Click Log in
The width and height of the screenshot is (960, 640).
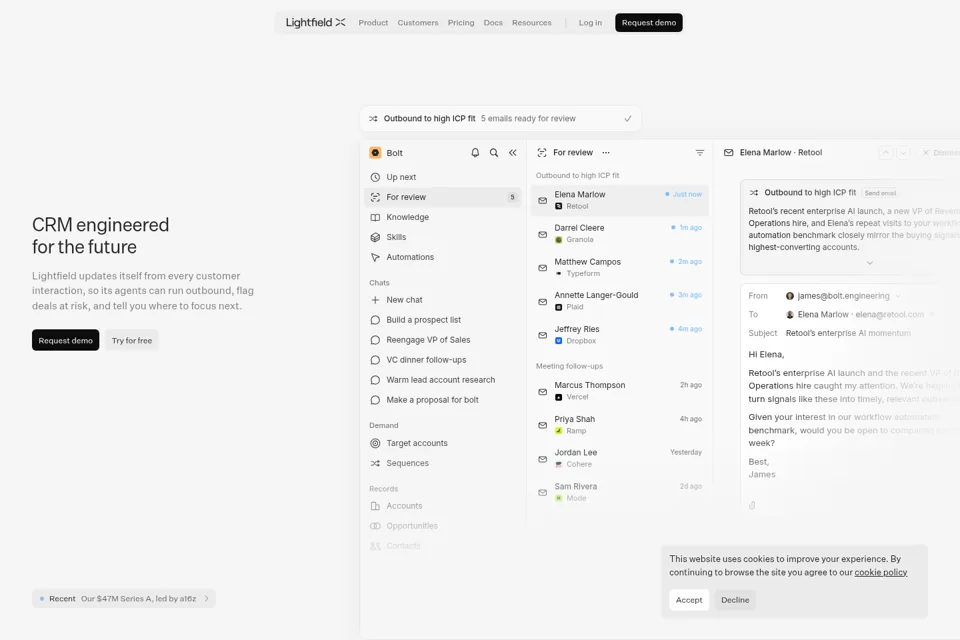coord(590,23)
